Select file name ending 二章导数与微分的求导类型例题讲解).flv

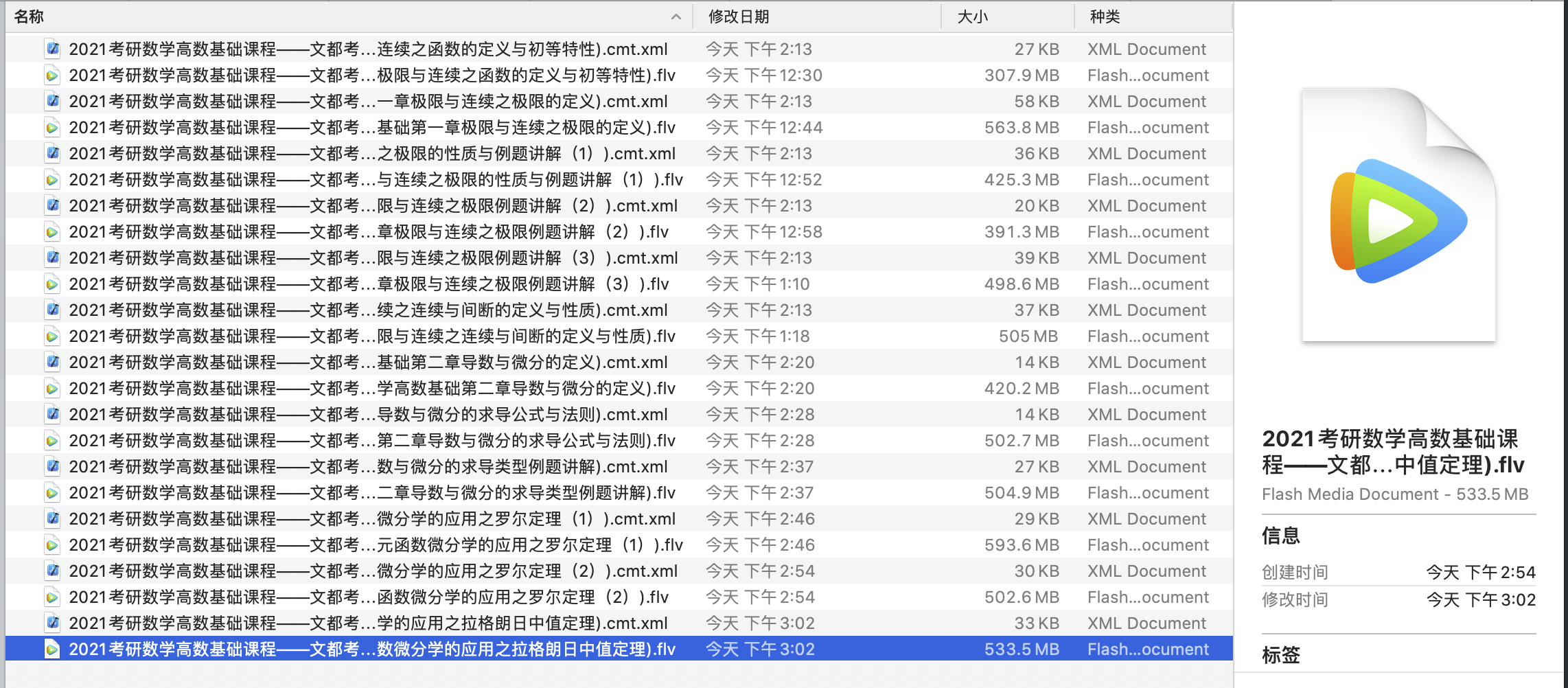[372, 492]
